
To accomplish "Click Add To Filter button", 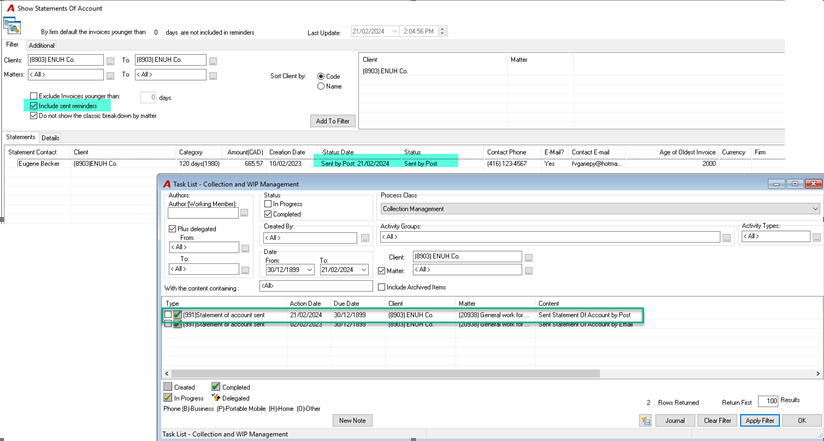I will pos(333,121).
